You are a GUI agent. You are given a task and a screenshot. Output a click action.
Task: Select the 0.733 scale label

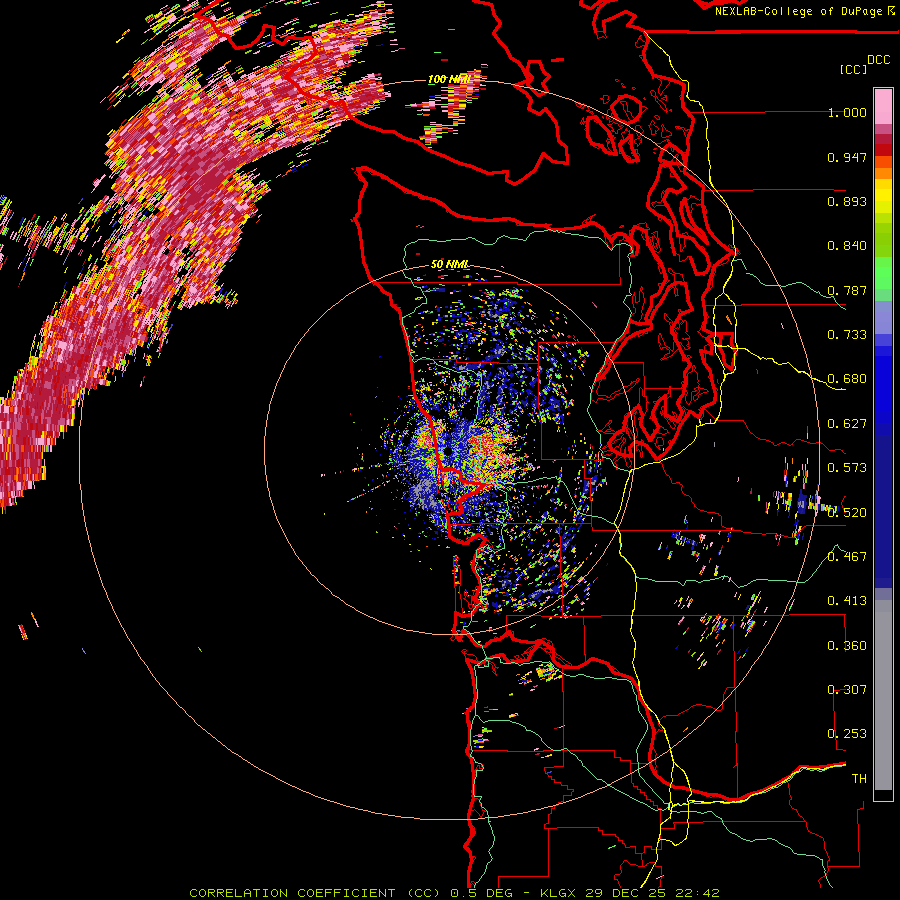[847, 335]
